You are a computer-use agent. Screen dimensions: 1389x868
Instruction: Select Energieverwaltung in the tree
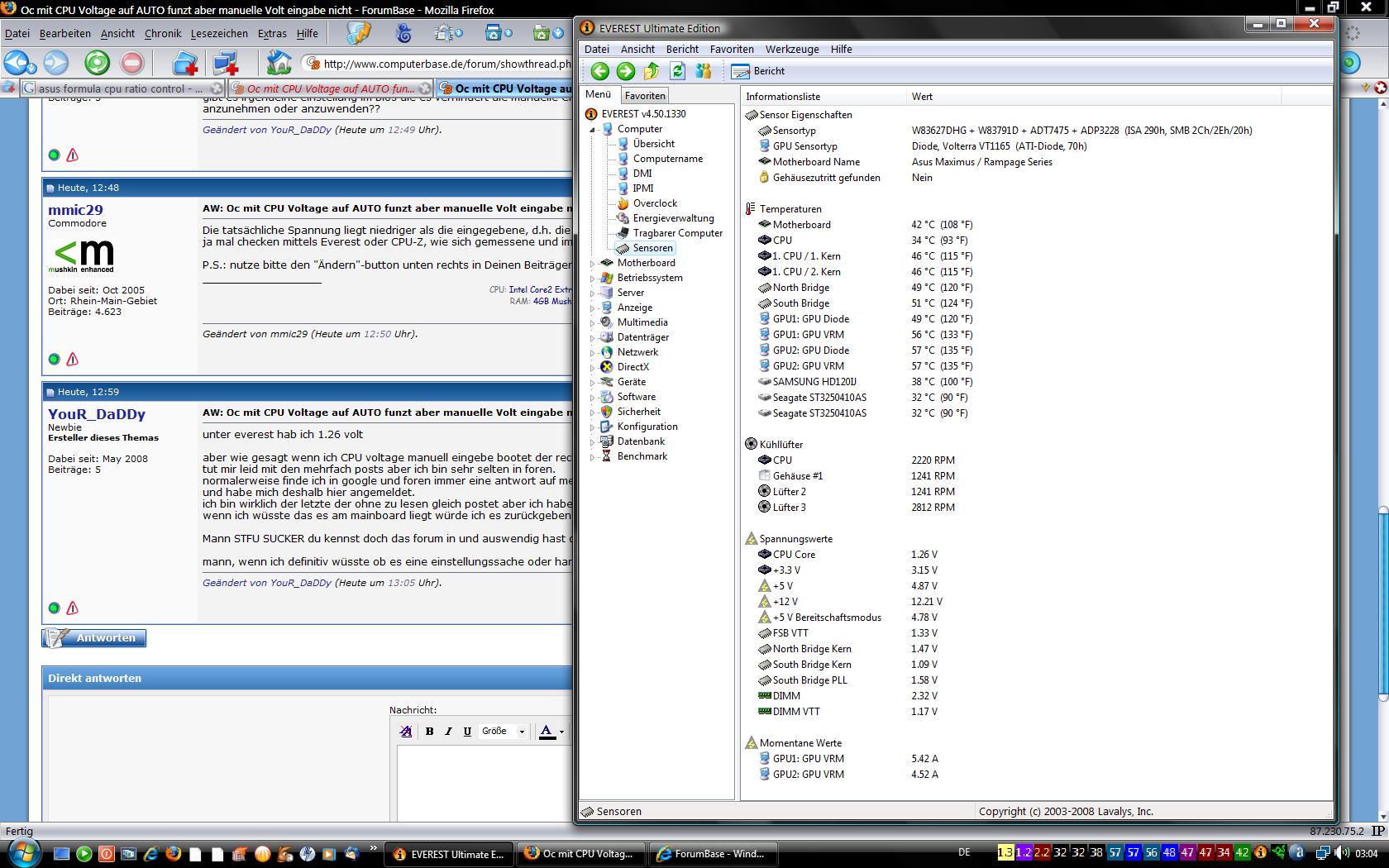click(673, 218)
